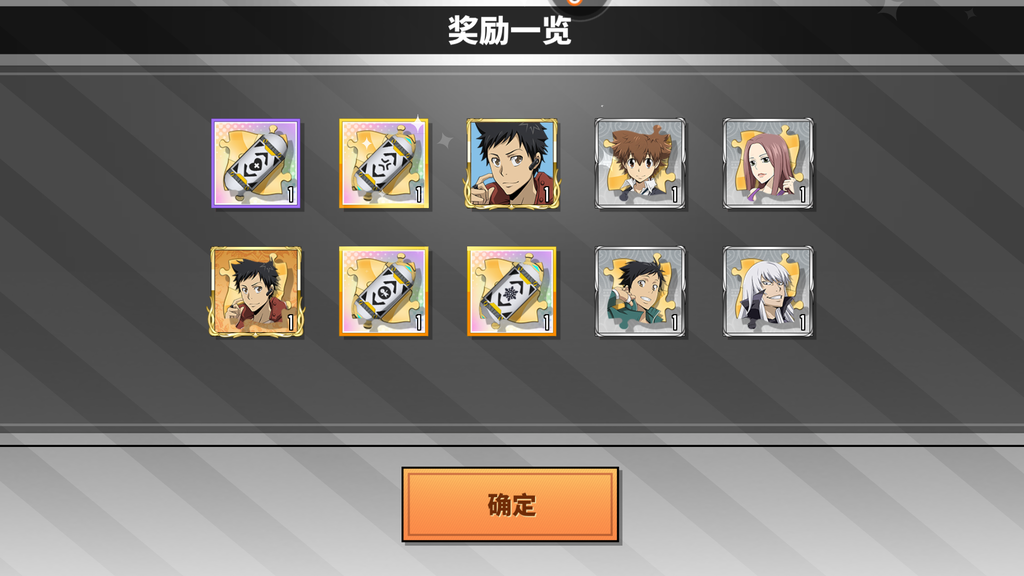Viewport: 1024px width, 576px height.
Task: Select the pink-haired woman puzzle piece reward
Action: click(x=768, y=163)
